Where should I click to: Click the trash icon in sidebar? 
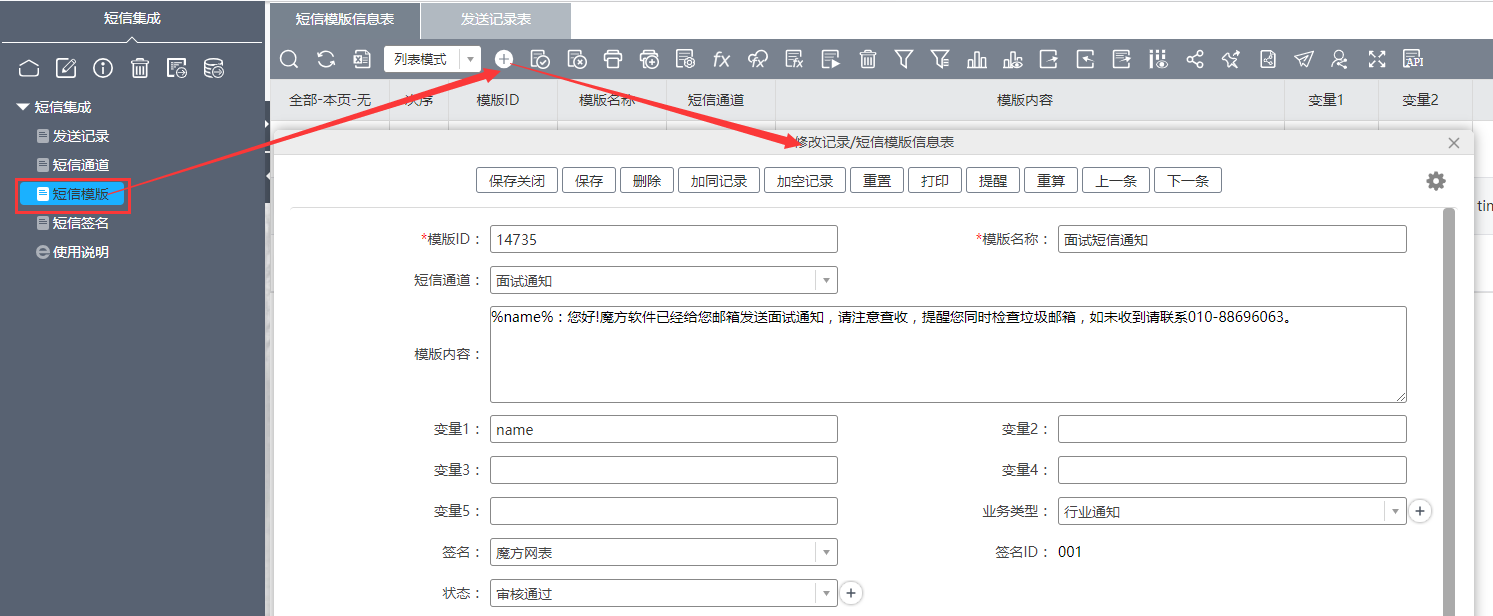point(140,68)
